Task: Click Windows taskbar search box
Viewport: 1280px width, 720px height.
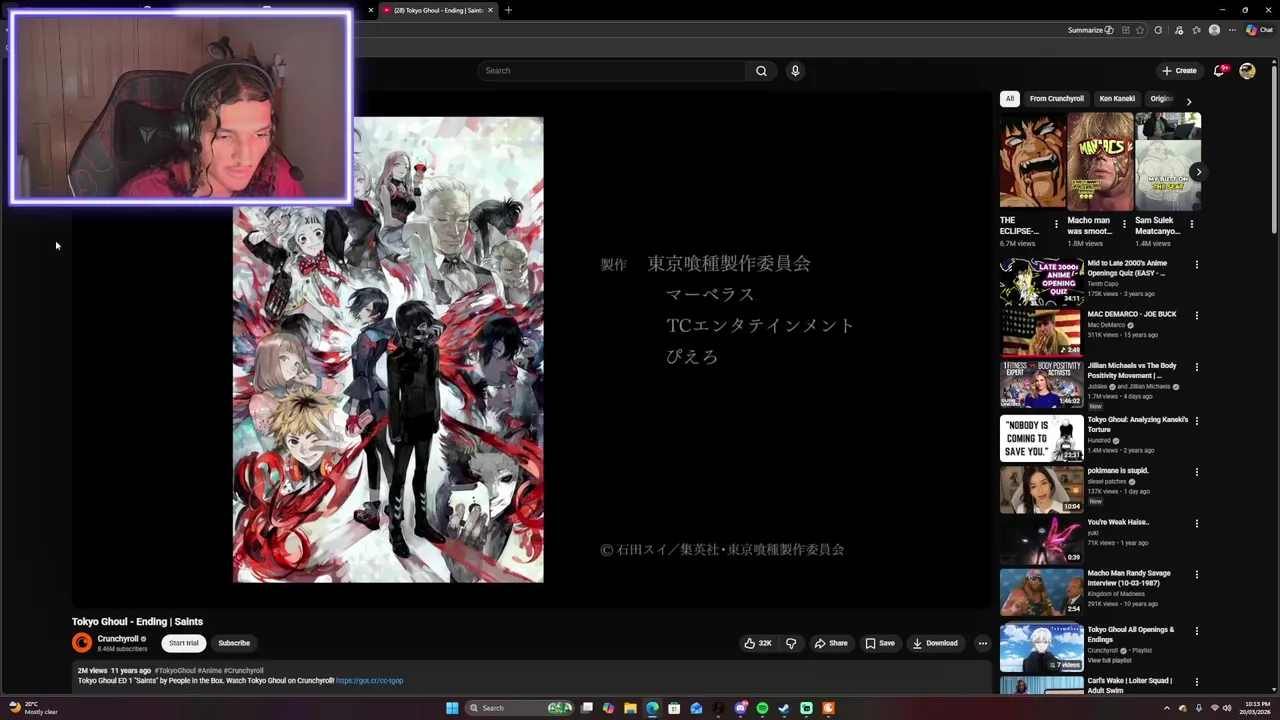Action: [521, 708]
